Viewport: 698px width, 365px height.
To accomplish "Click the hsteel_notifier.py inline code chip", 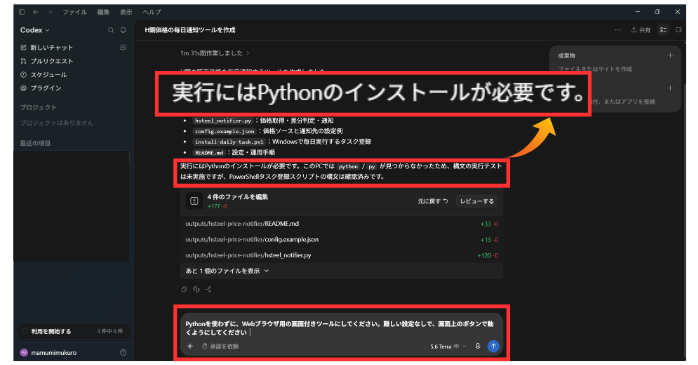I will coord(223,121).
